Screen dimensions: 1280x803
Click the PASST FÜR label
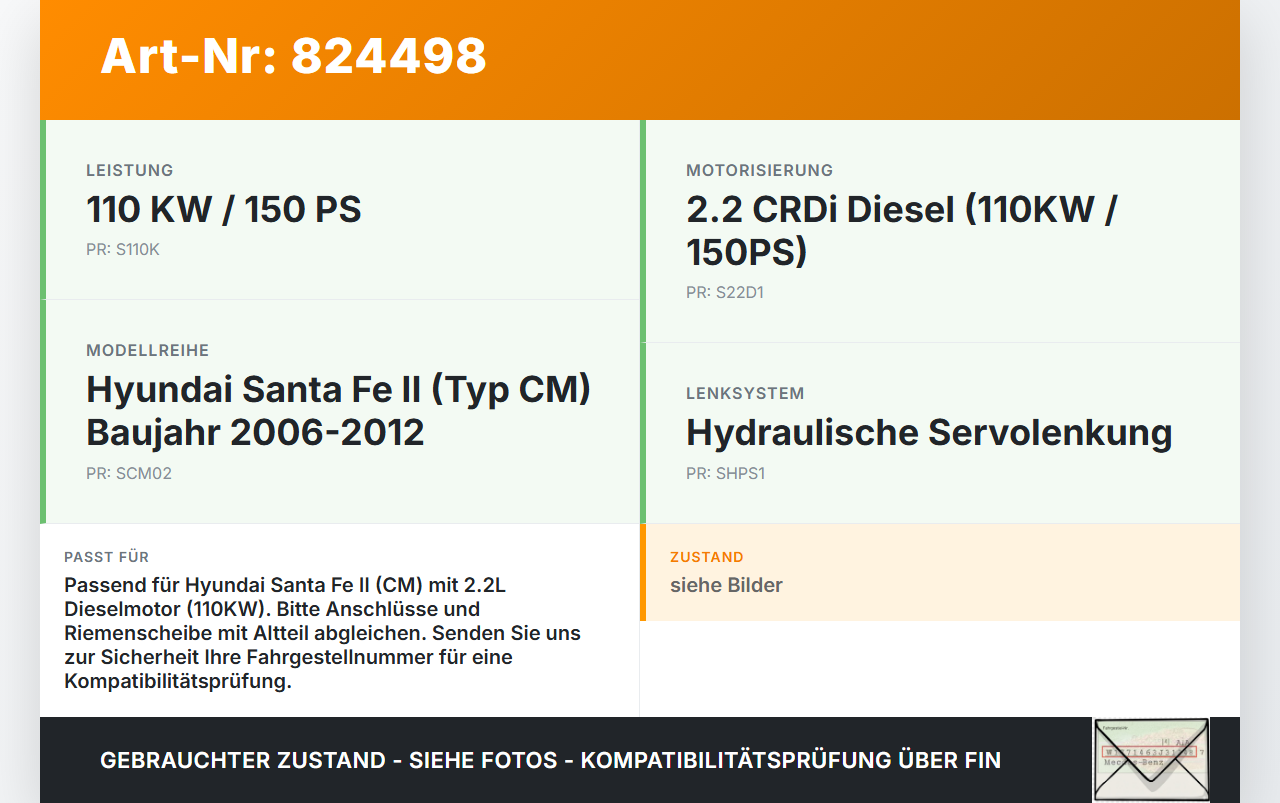point(107,557)
